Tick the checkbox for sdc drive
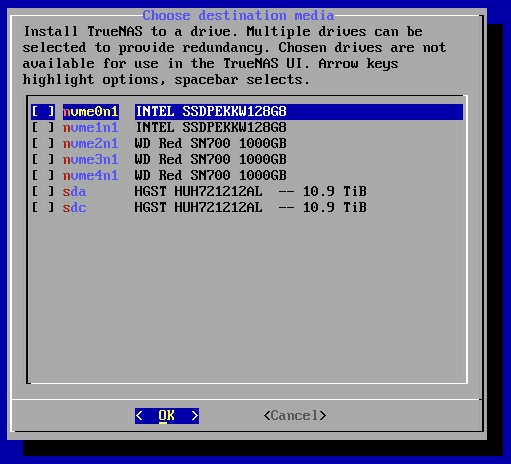The width and height of the screenshot is (511, 464). coord(43,208)
